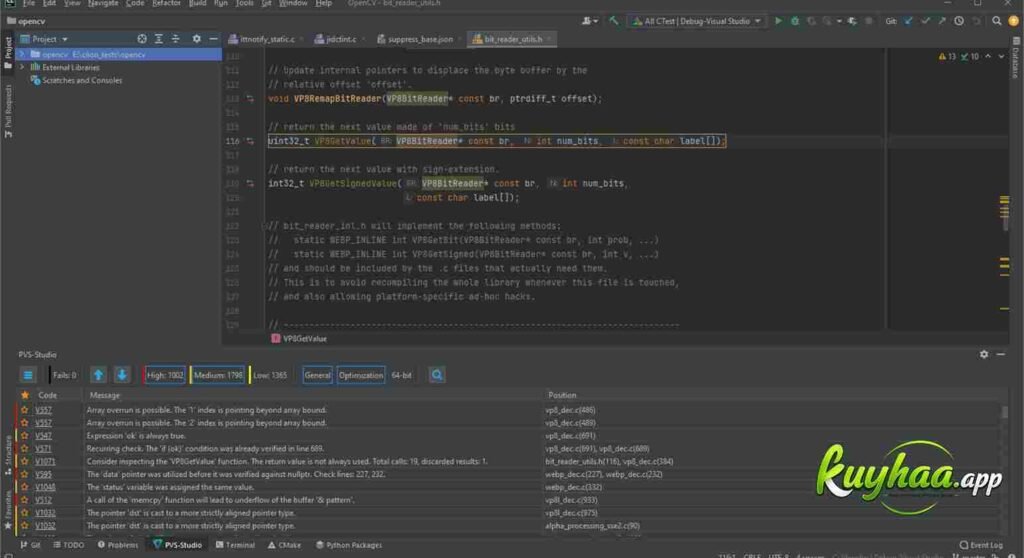
Task: Open Project panel settings gear
Action: coord(197,39)
